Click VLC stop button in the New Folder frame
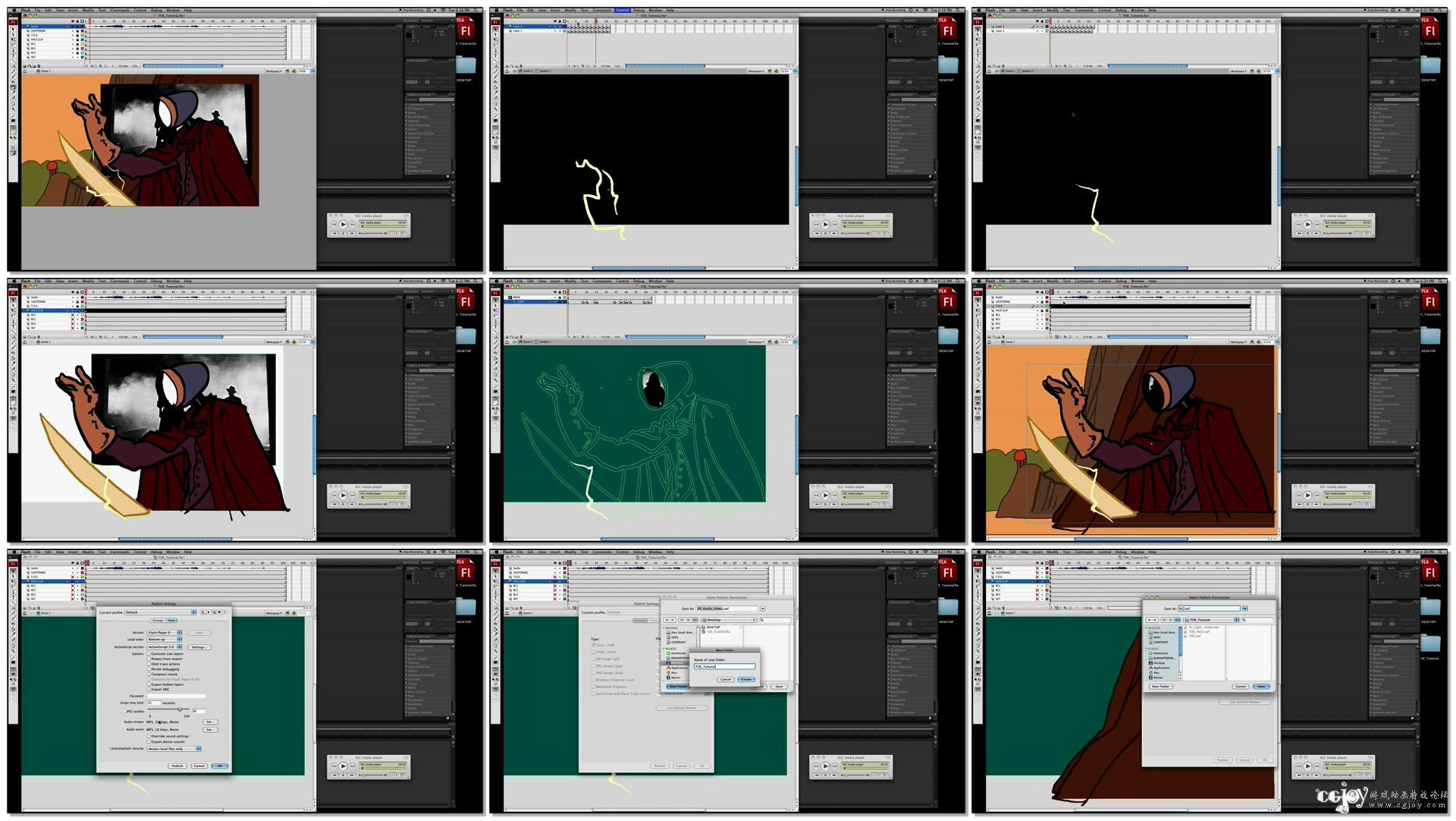The width and height of the screenshot is (1456, 821). [825, 775]
